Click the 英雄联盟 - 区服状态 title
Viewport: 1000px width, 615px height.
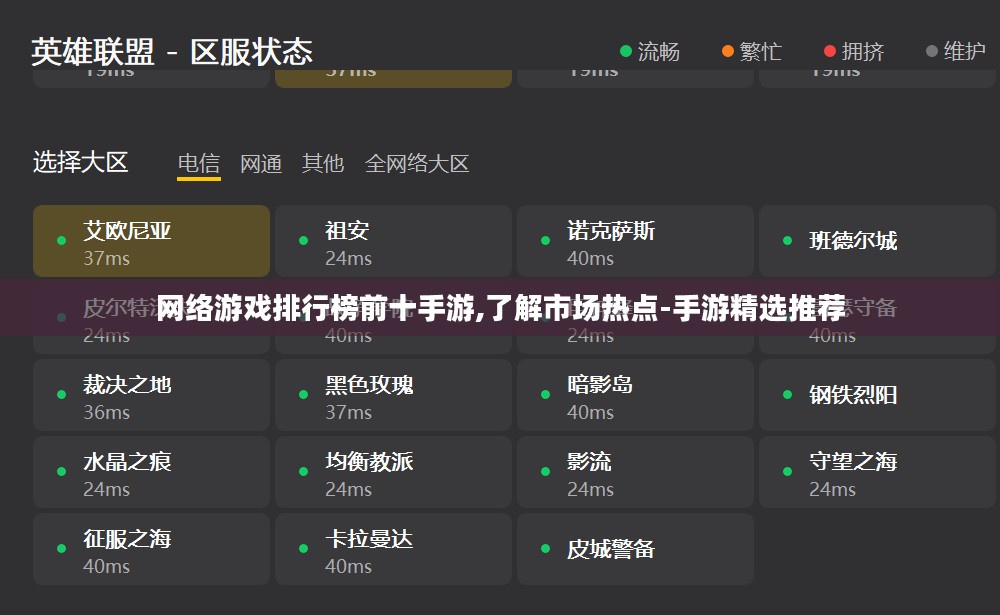(172, 52)
